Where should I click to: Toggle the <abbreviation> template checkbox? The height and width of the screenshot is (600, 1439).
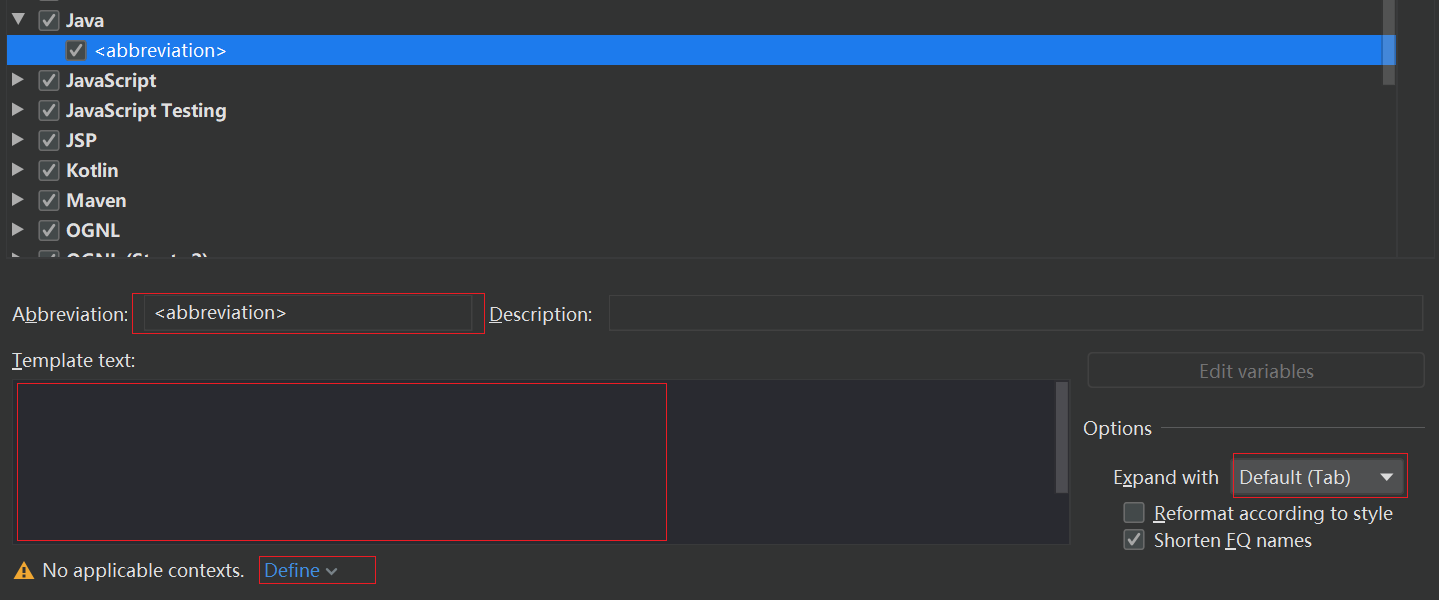pos(76,50)
